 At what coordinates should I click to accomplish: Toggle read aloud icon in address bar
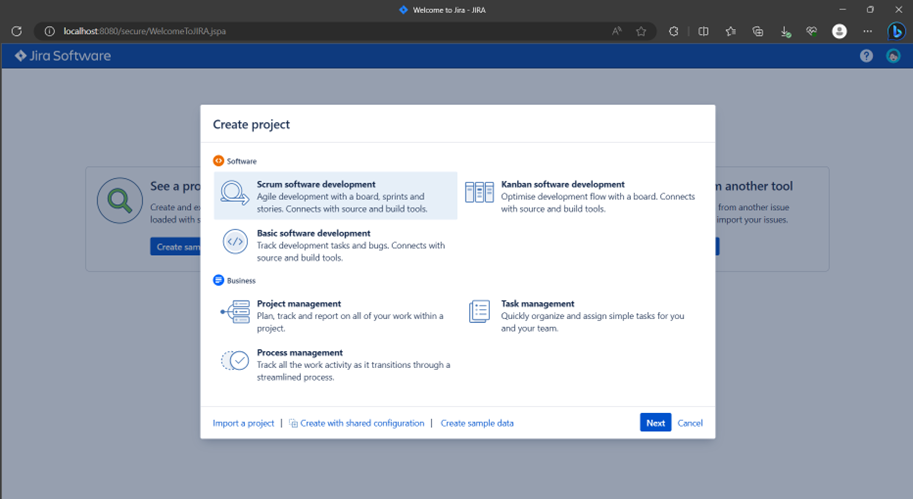617,31
